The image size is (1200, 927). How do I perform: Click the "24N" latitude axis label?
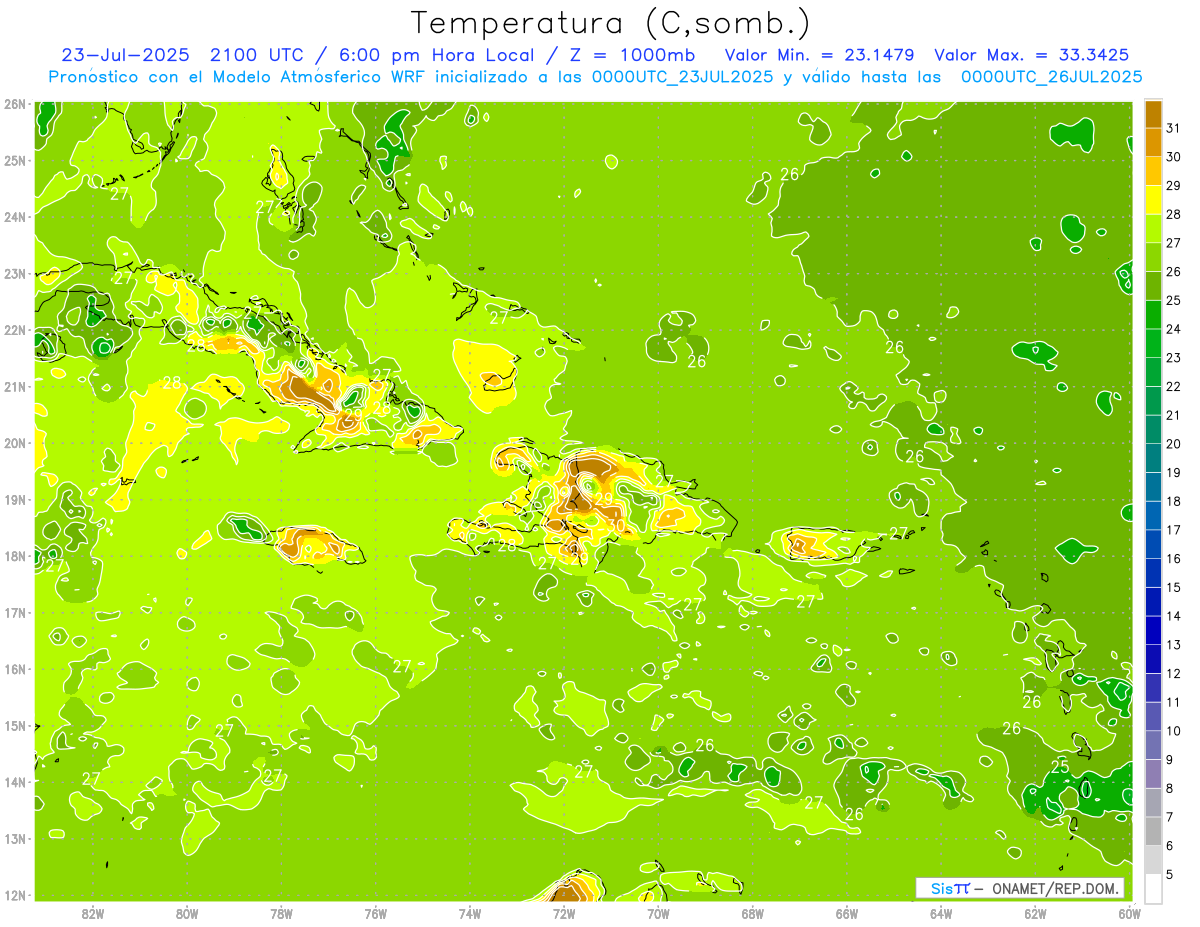pos(14,217)
